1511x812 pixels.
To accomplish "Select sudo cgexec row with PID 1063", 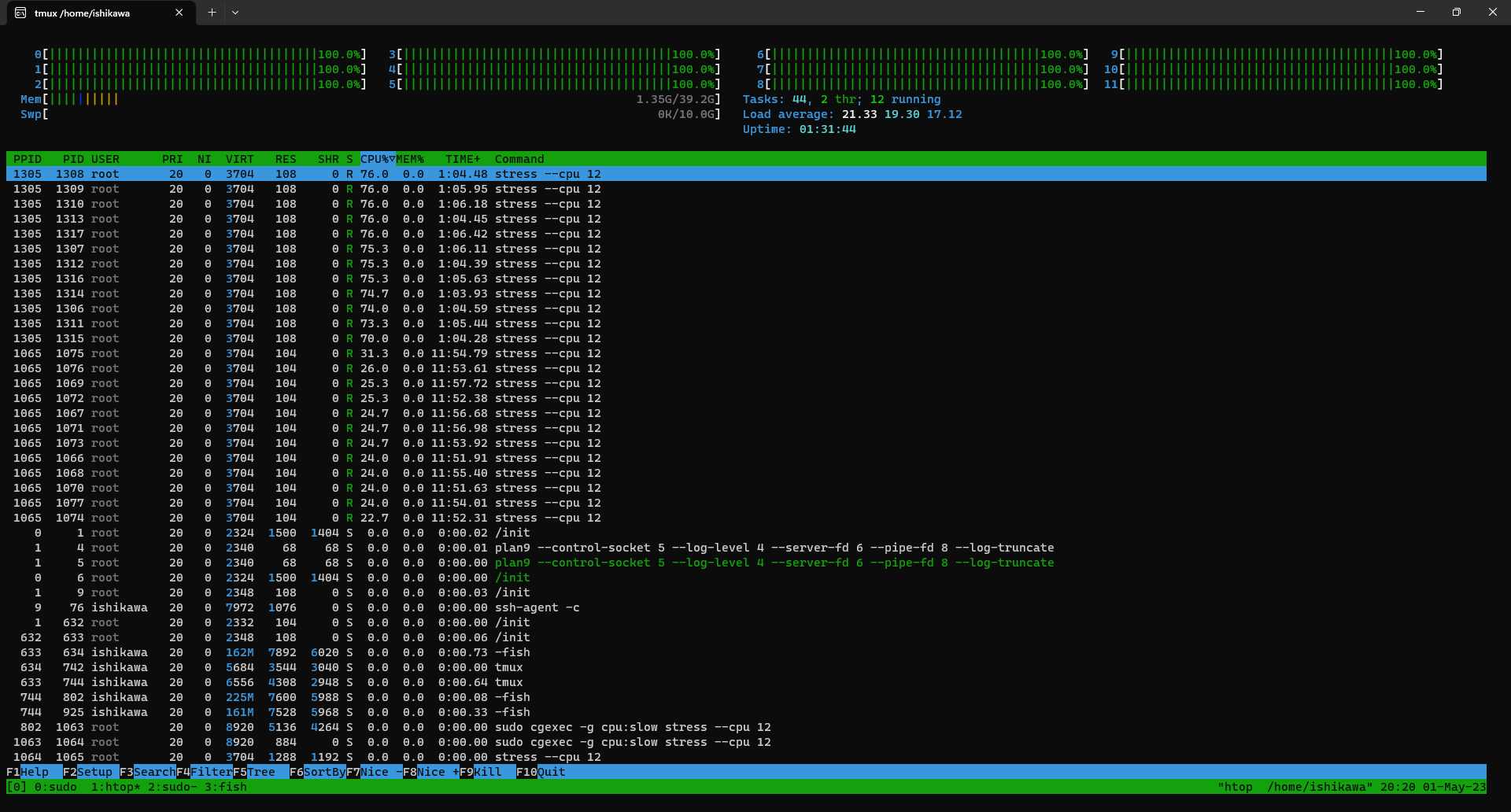I will coord(746,727).
